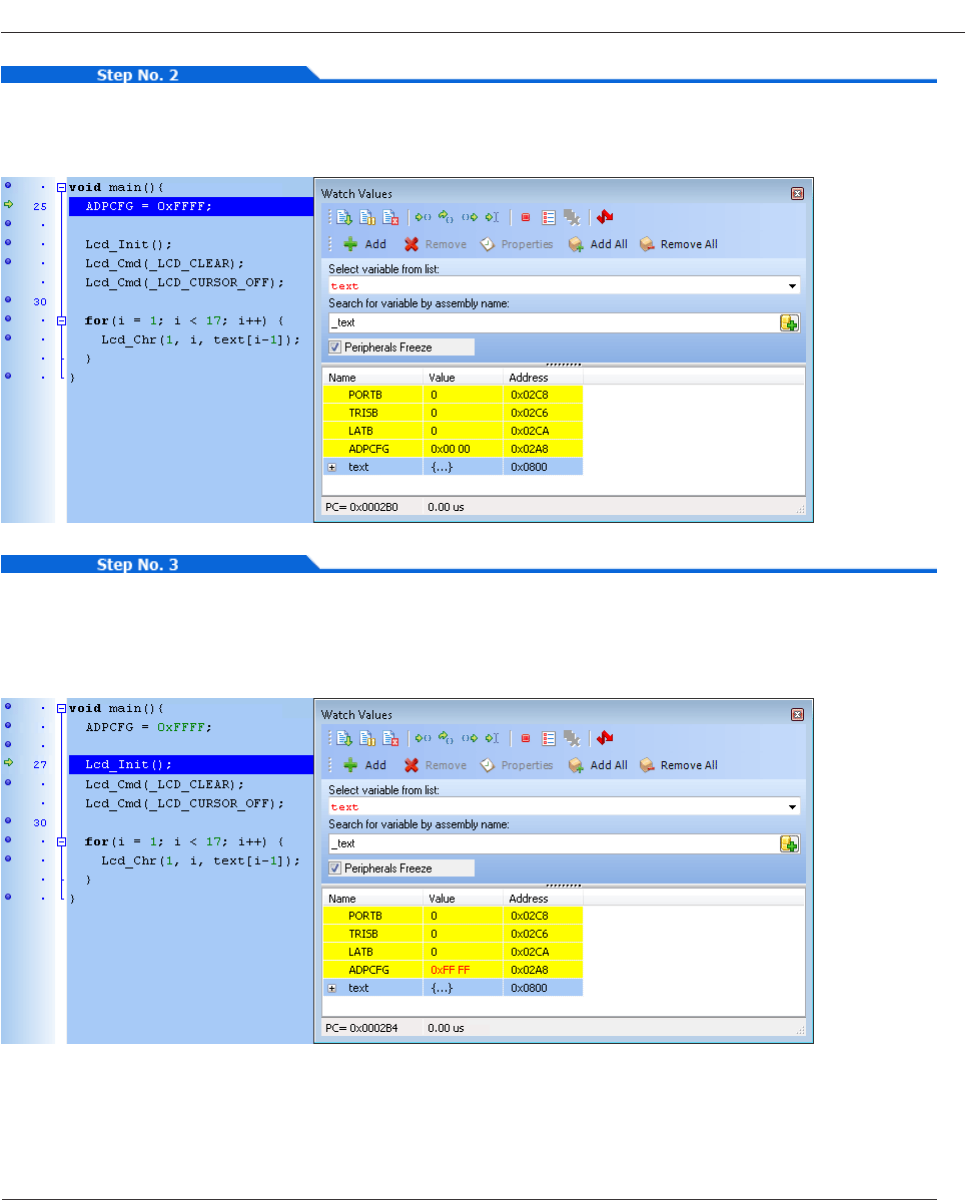Expand the text variable in lower watch list
Screen dimensions: 966x1200
click(332, 988)
